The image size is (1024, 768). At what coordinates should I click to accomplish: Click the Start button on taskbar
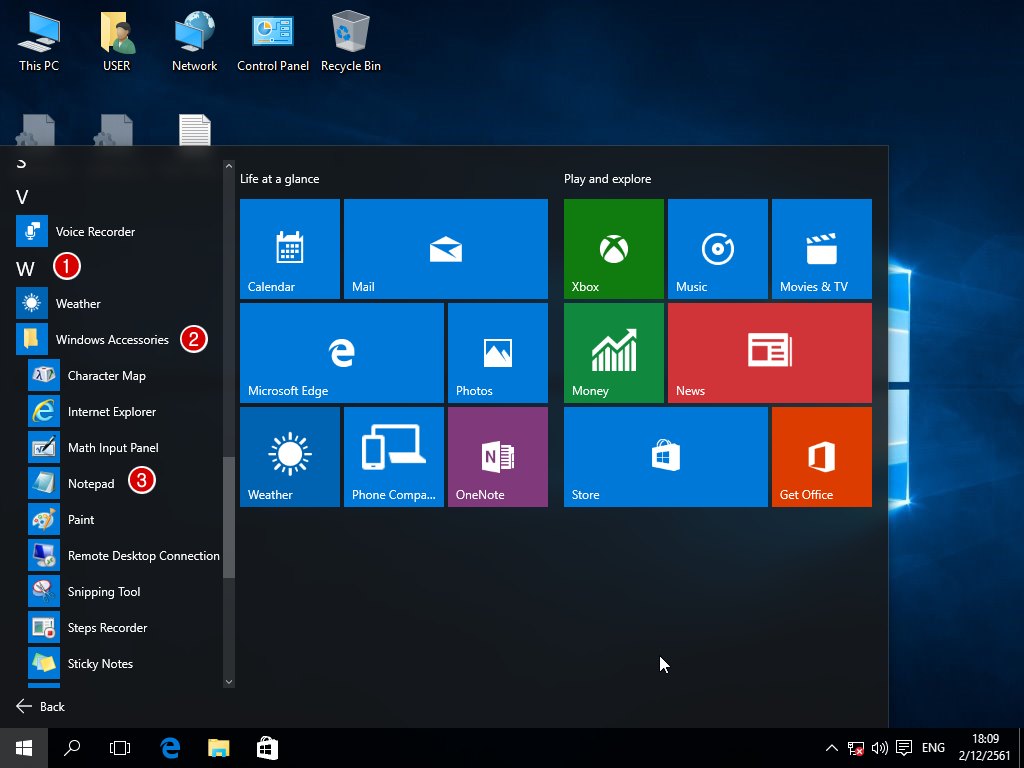tap(24, 748)
